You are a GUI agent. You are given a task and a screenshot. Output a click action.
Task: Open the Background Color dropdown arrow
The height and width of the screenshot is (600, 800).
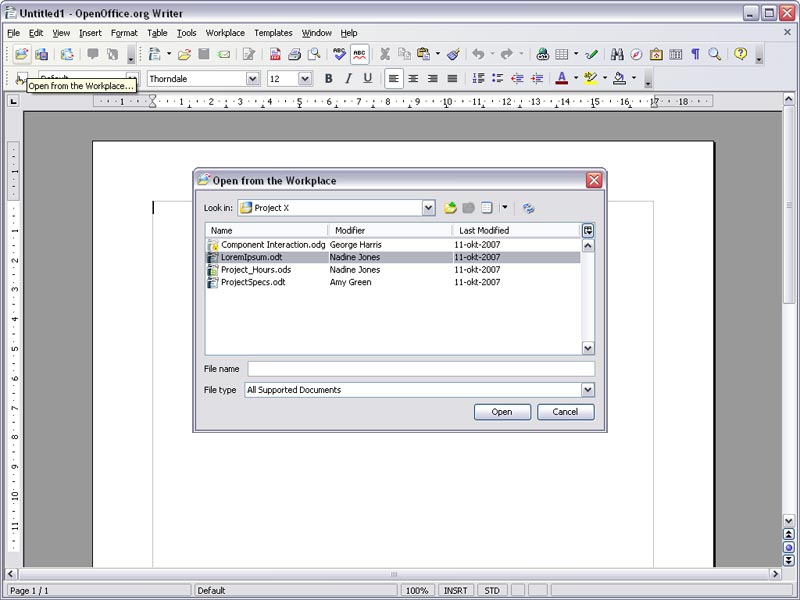click(634, 79)
